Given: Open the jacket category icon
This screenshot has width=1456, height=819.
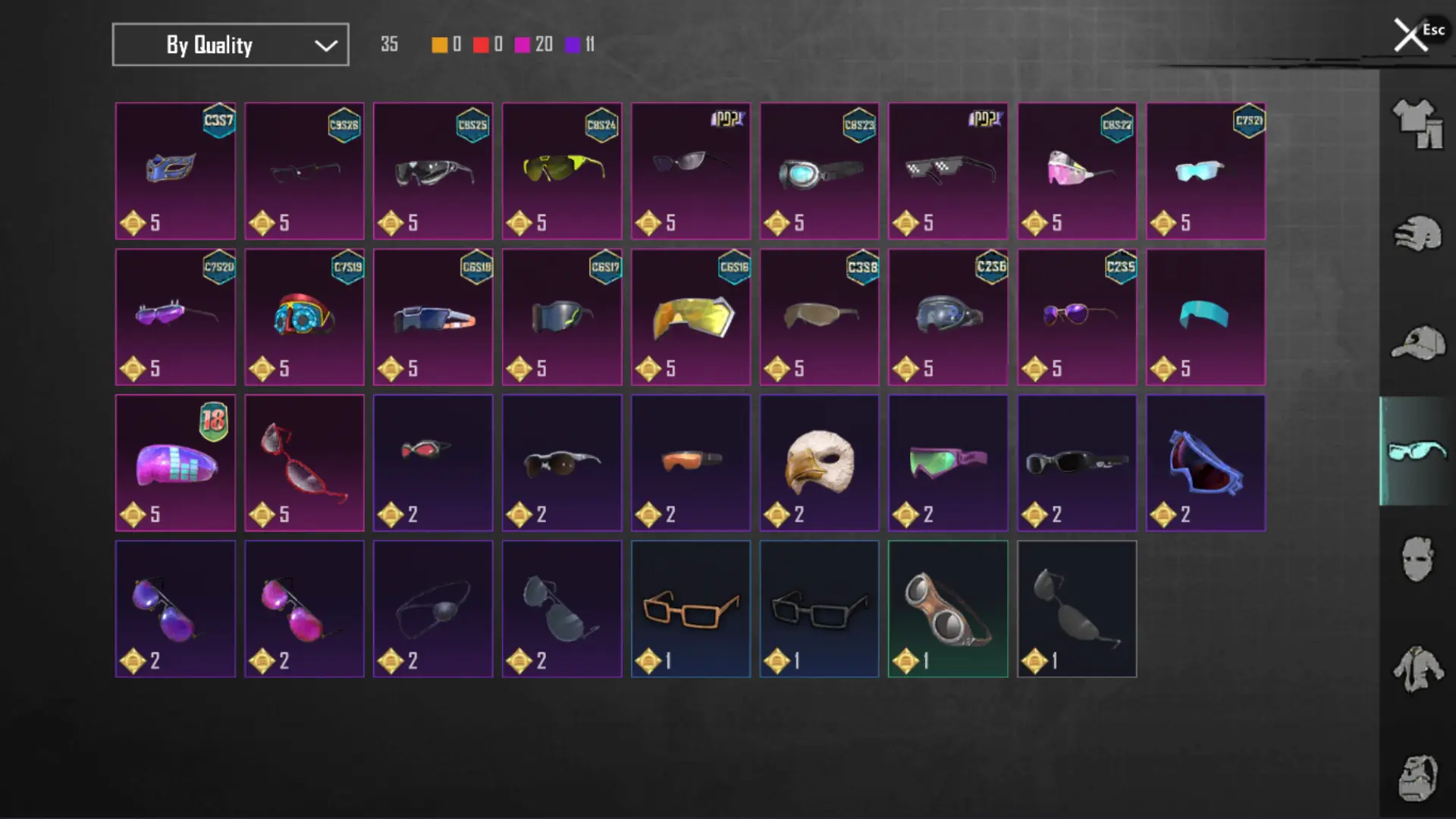Looking at the screenshot, I should (1417, 668).
